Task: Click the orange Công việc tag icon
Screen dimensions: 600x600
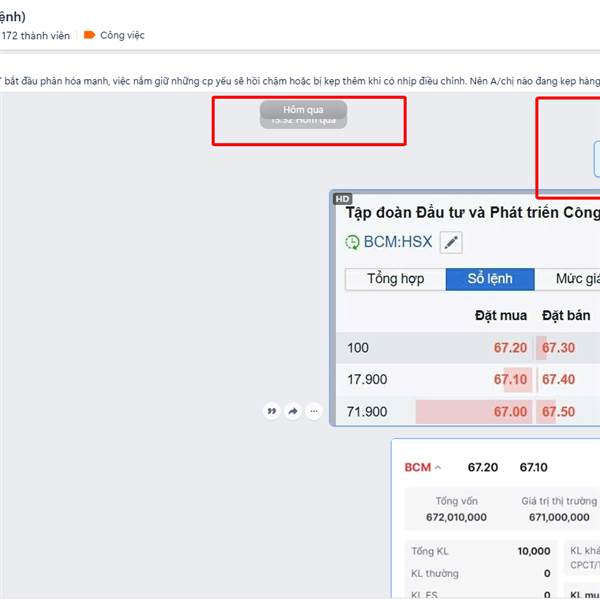Action: [x=89, y=35]
